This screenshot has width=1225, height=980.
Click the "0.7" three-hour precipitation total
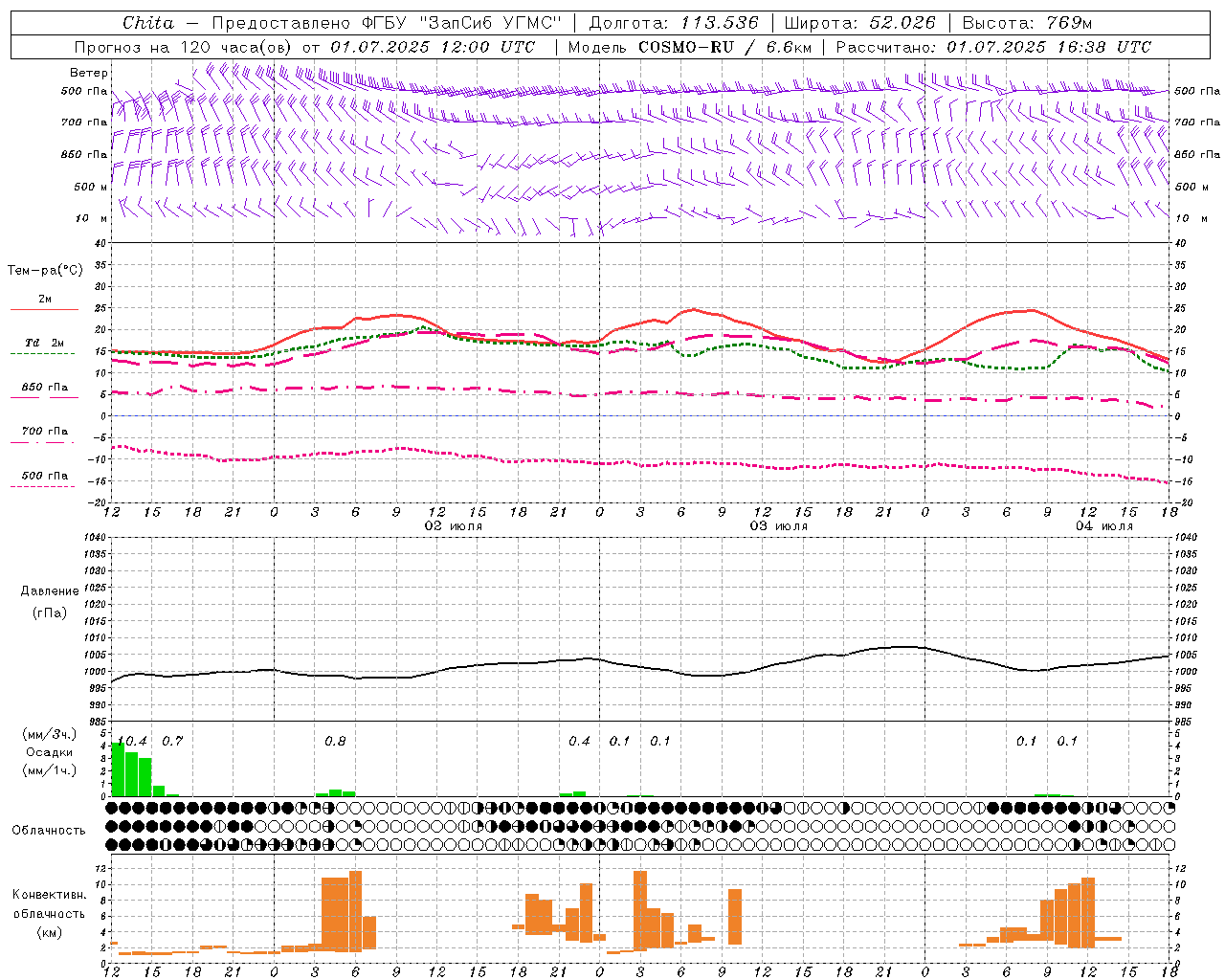coord(172,741)
